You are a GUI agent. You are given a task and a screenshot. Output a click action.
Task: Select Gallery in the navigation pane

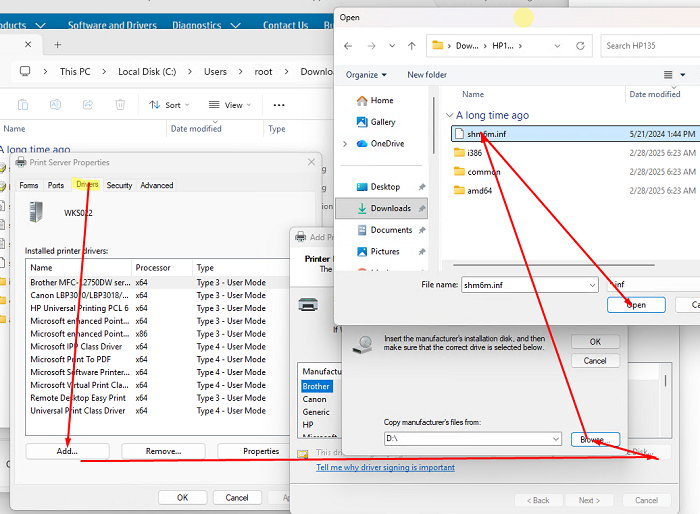(376, 122)
